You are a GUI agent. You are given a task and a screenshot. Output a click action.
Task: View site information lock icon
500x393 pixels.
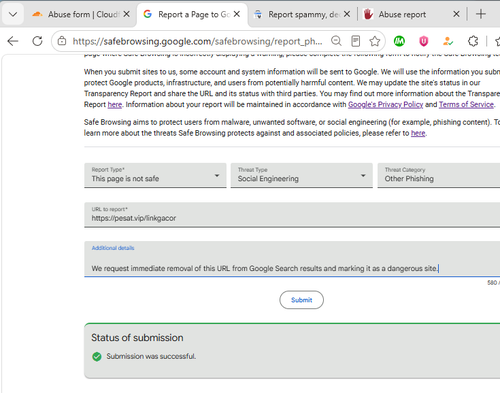pyautogui.click(x=62, y=41)
